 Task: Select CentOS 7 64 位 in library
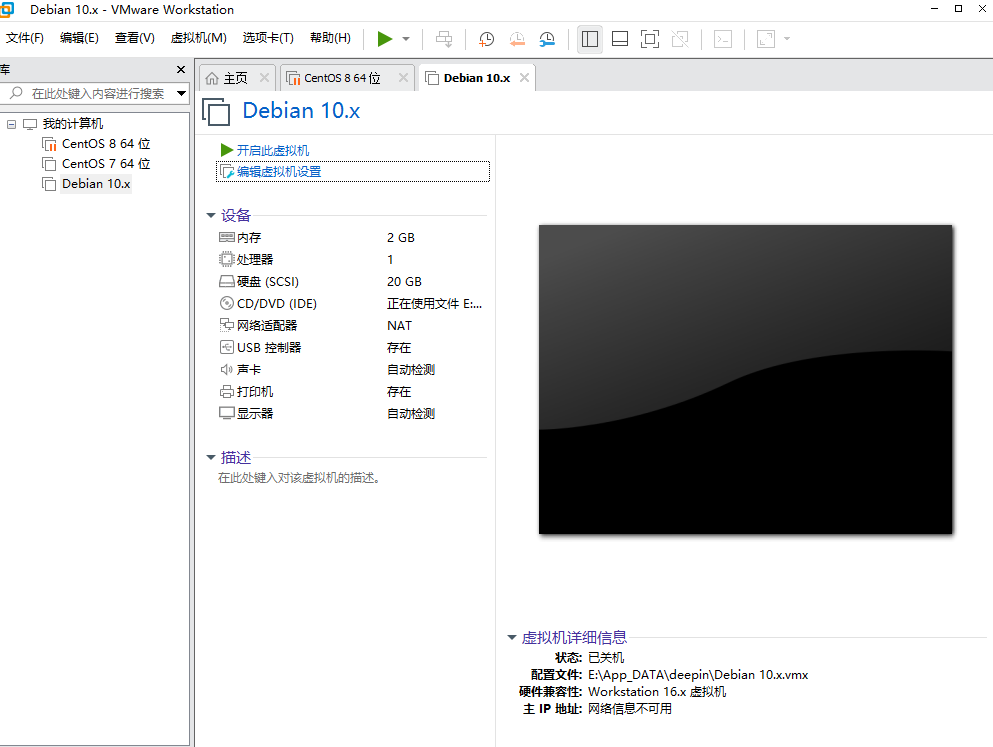tap(105, 164)
